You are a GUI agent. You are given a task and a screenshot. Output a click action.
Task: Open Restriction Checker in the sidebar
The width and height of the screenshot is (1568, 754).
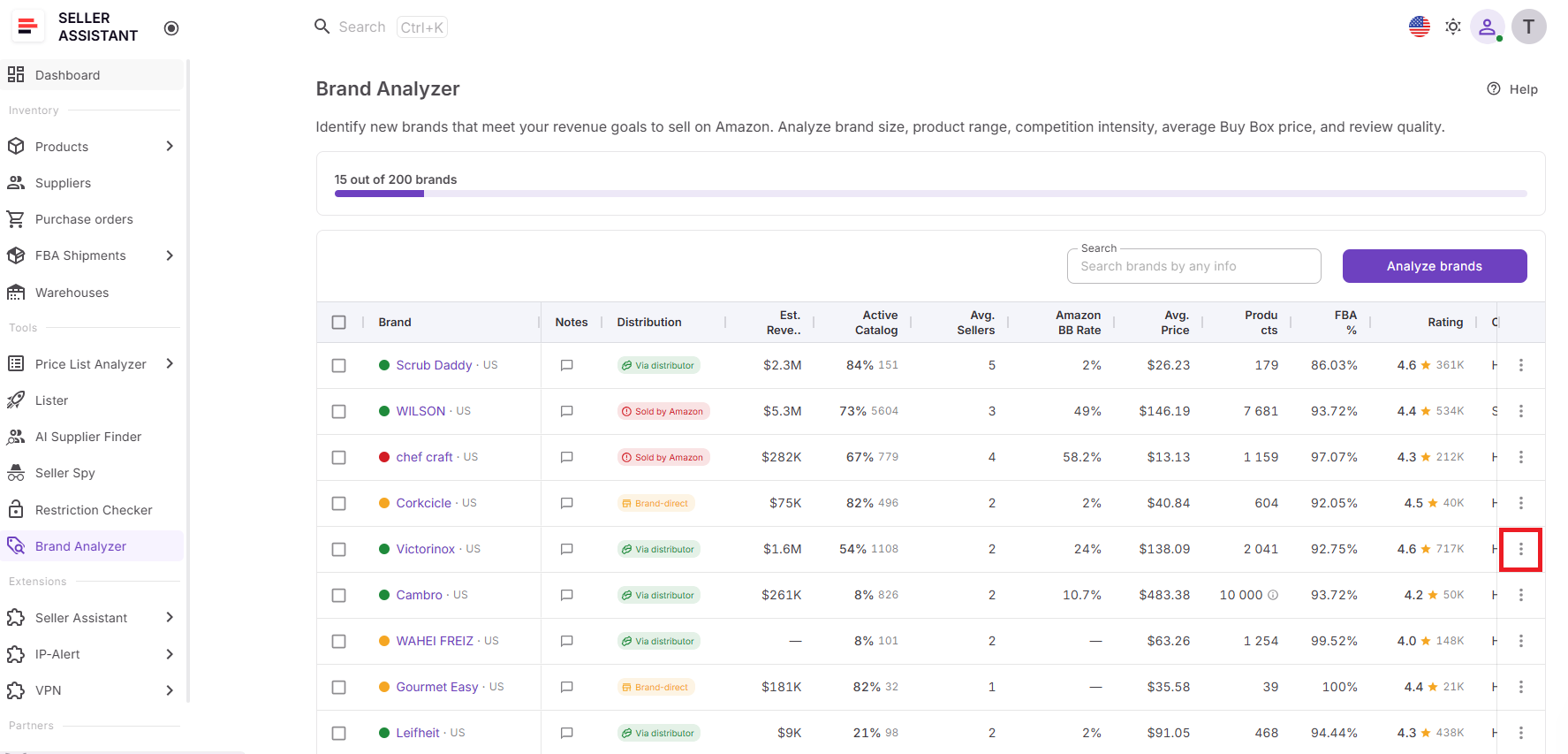point(92,510)
